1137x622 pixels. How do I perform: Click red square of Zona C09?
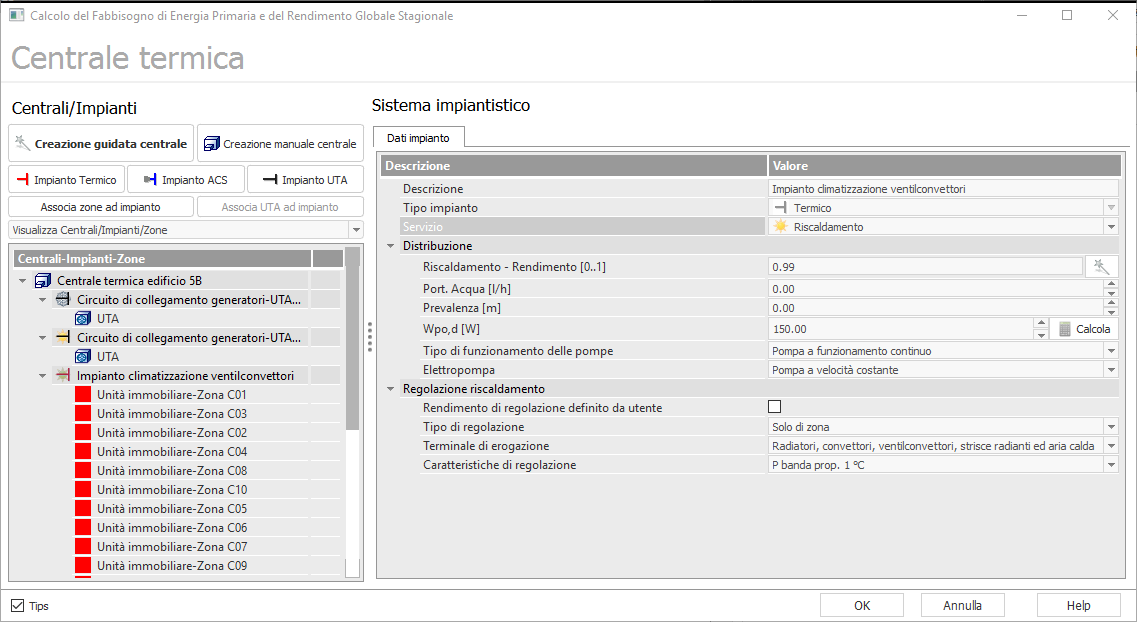point(83,565)
